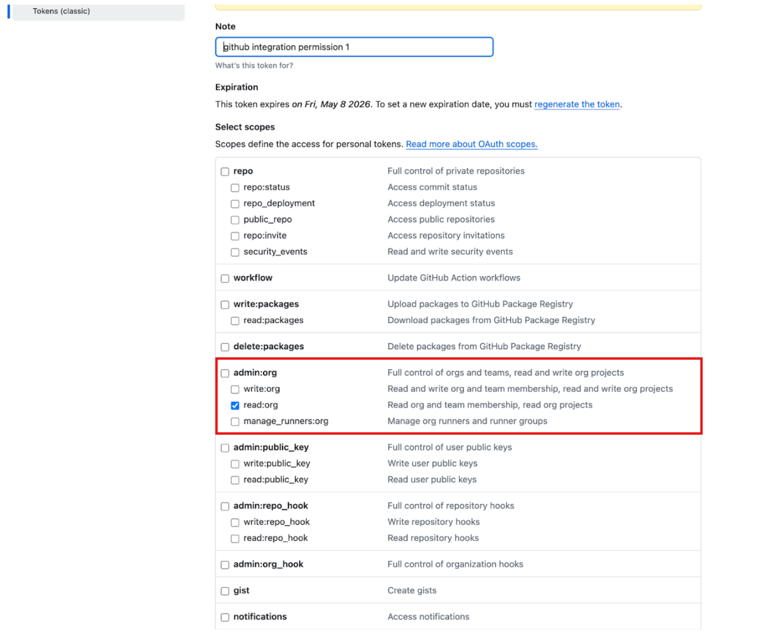Click the regenerate the token link
The width and height of the screenshot is (760, 639).
tap(577, 104)
